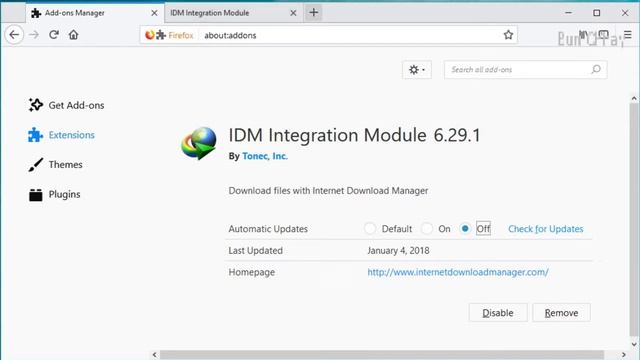Click the horizontal scrollbar thumb
640x360 pixels.
[x=382, y=355]
